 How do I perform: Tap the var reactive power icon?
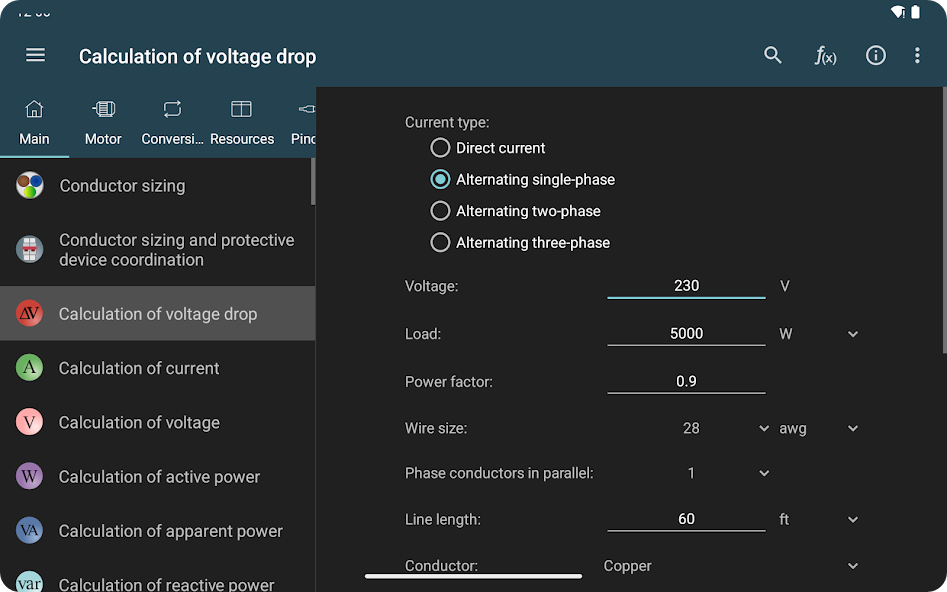pos(30,581)
